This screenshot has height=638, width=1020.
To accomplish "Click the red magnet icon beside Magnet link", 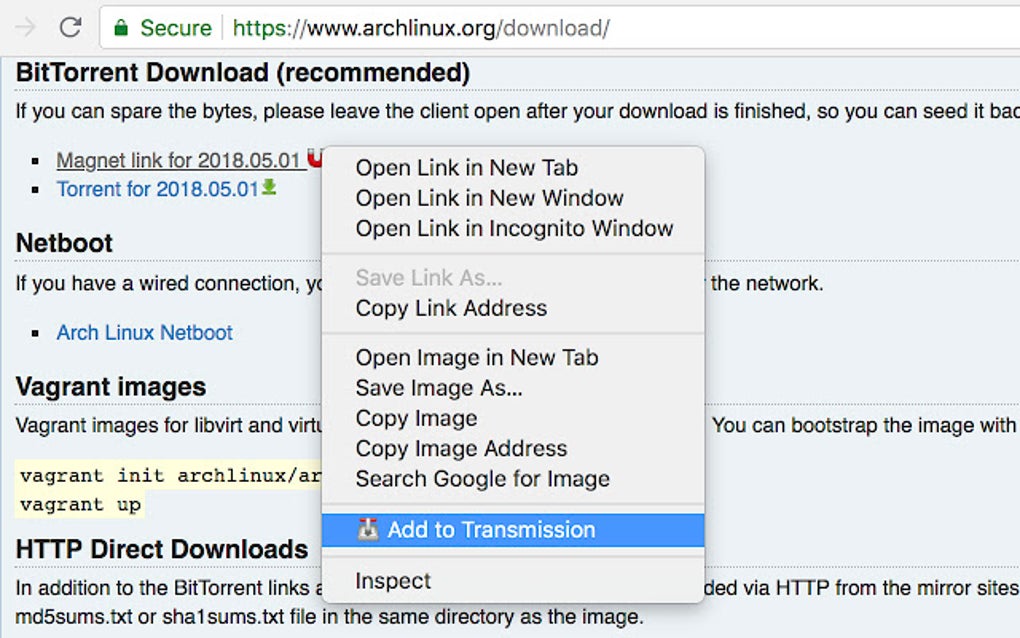I will click(x=315, y=157).
